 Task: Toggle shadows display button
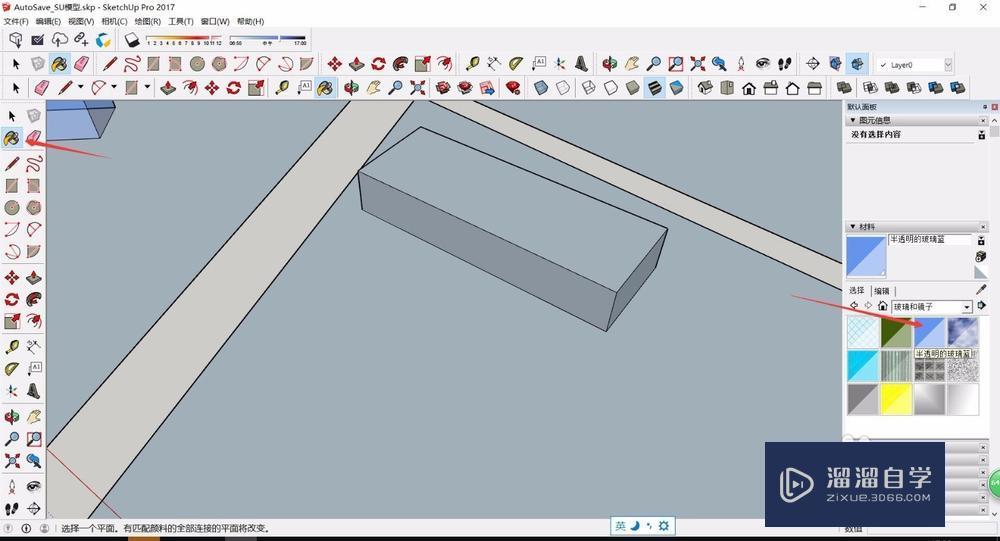[132, 40]
